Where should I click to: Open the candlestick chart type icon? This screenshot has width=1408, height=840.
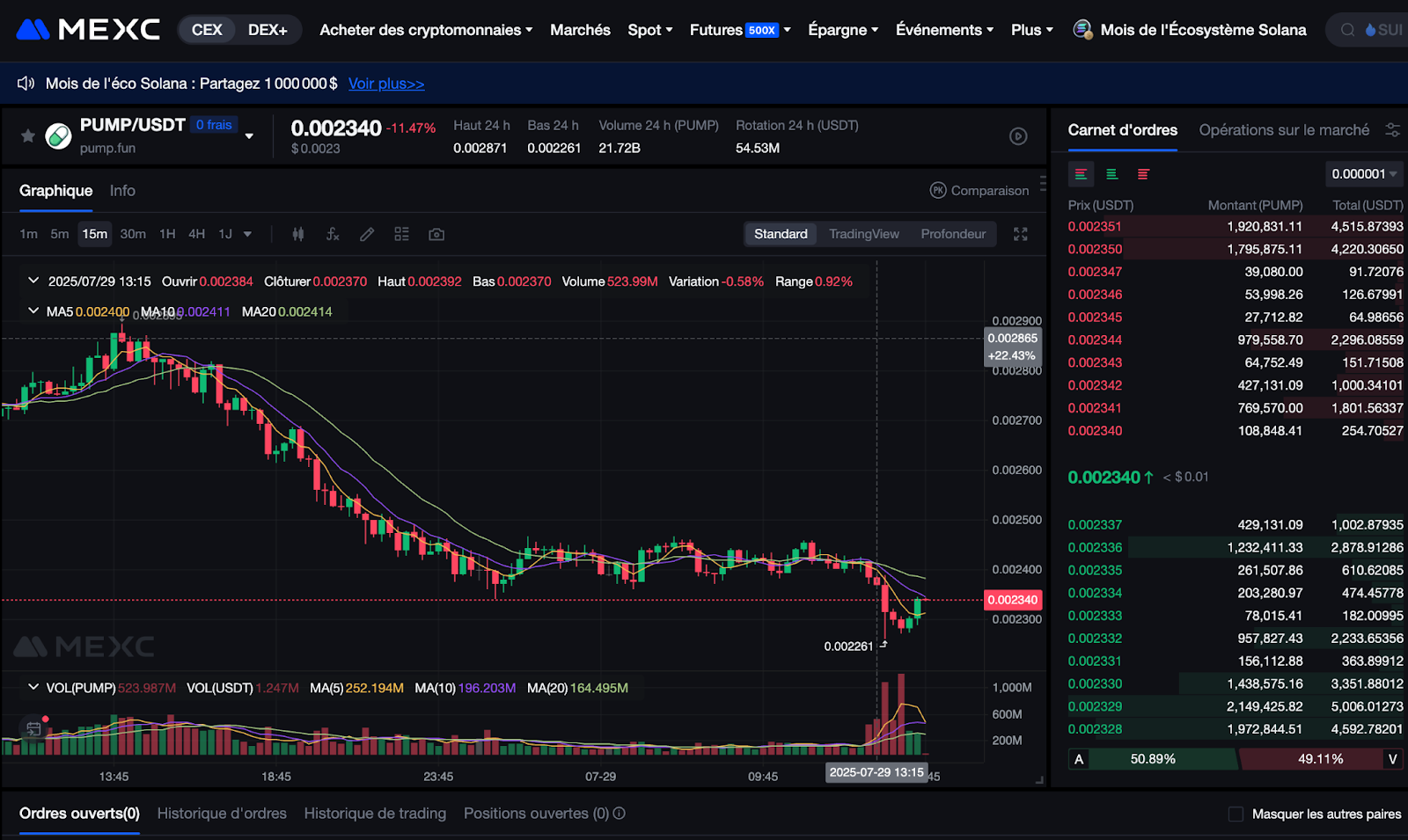pyautogui.click(x=298, y=234)
